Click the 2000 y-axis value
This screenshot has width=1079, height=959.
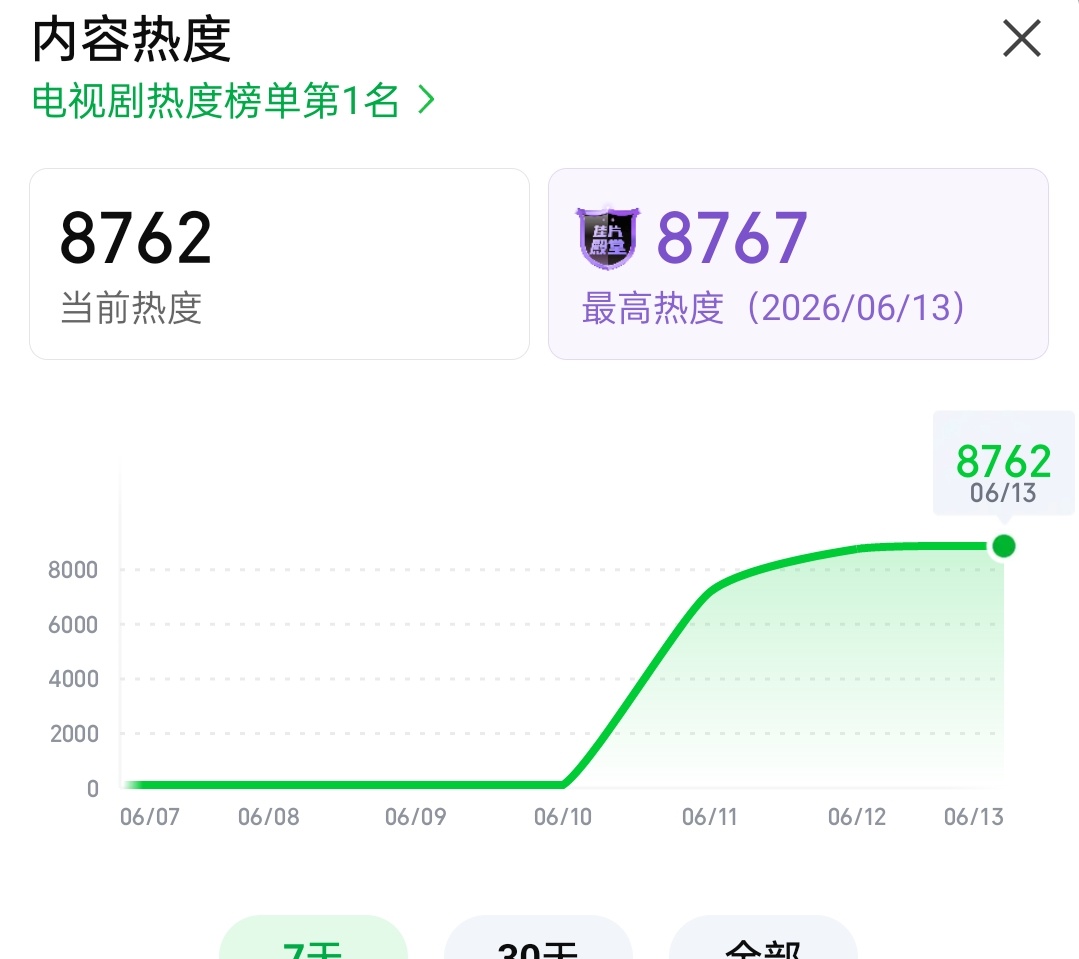(74, 734)
